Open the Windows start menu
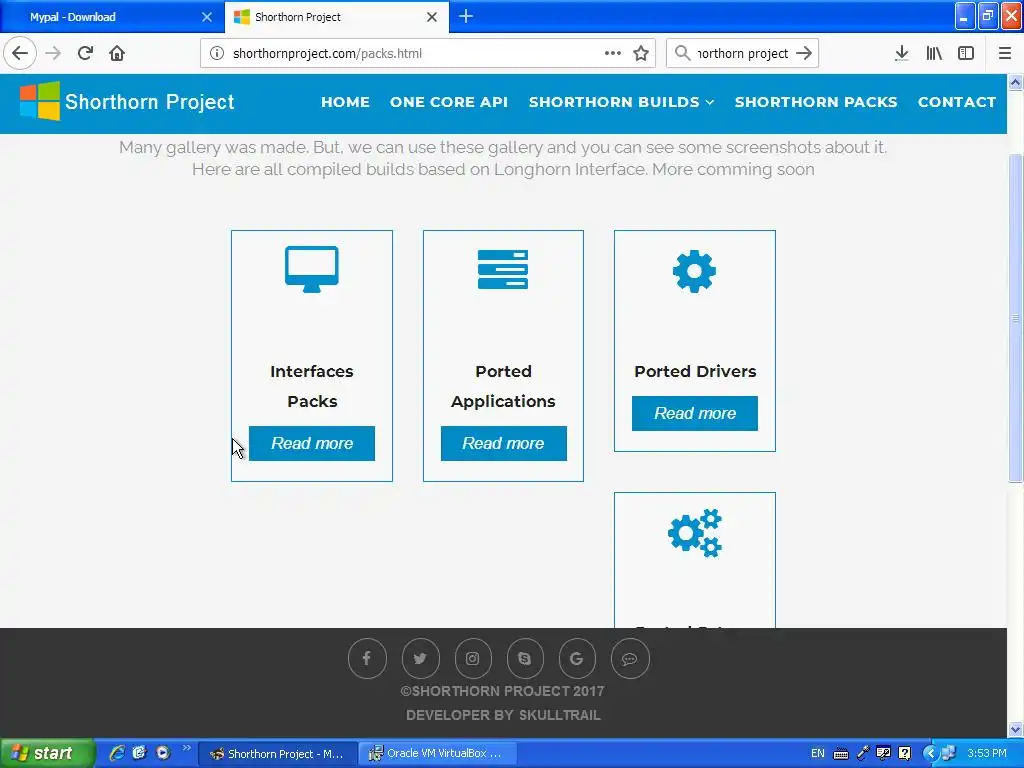This screenshot has height=768, width=1024. 46,753
